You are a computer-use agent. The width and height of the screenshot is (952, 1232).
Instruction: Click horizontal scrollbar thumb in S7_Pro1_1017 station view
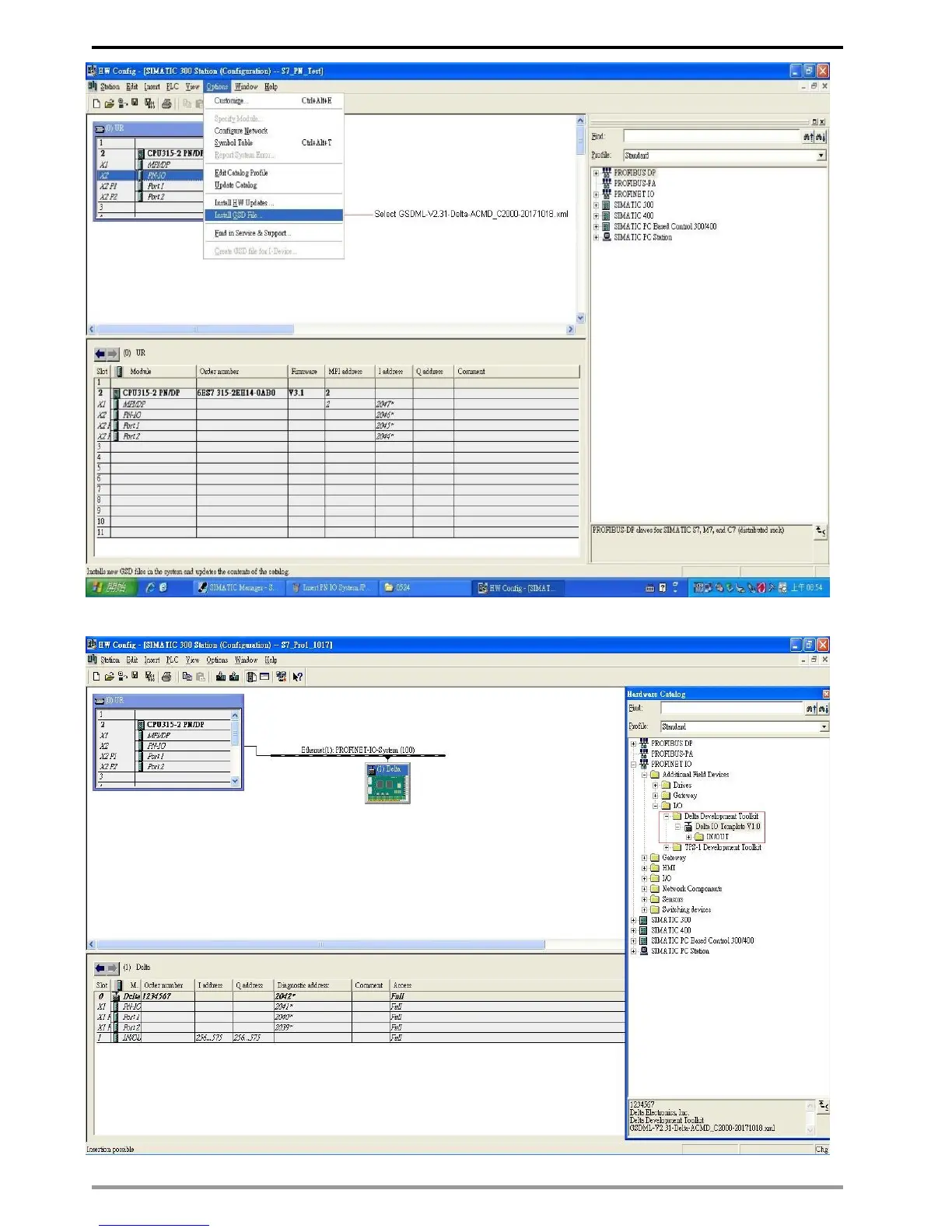[320, 945]
